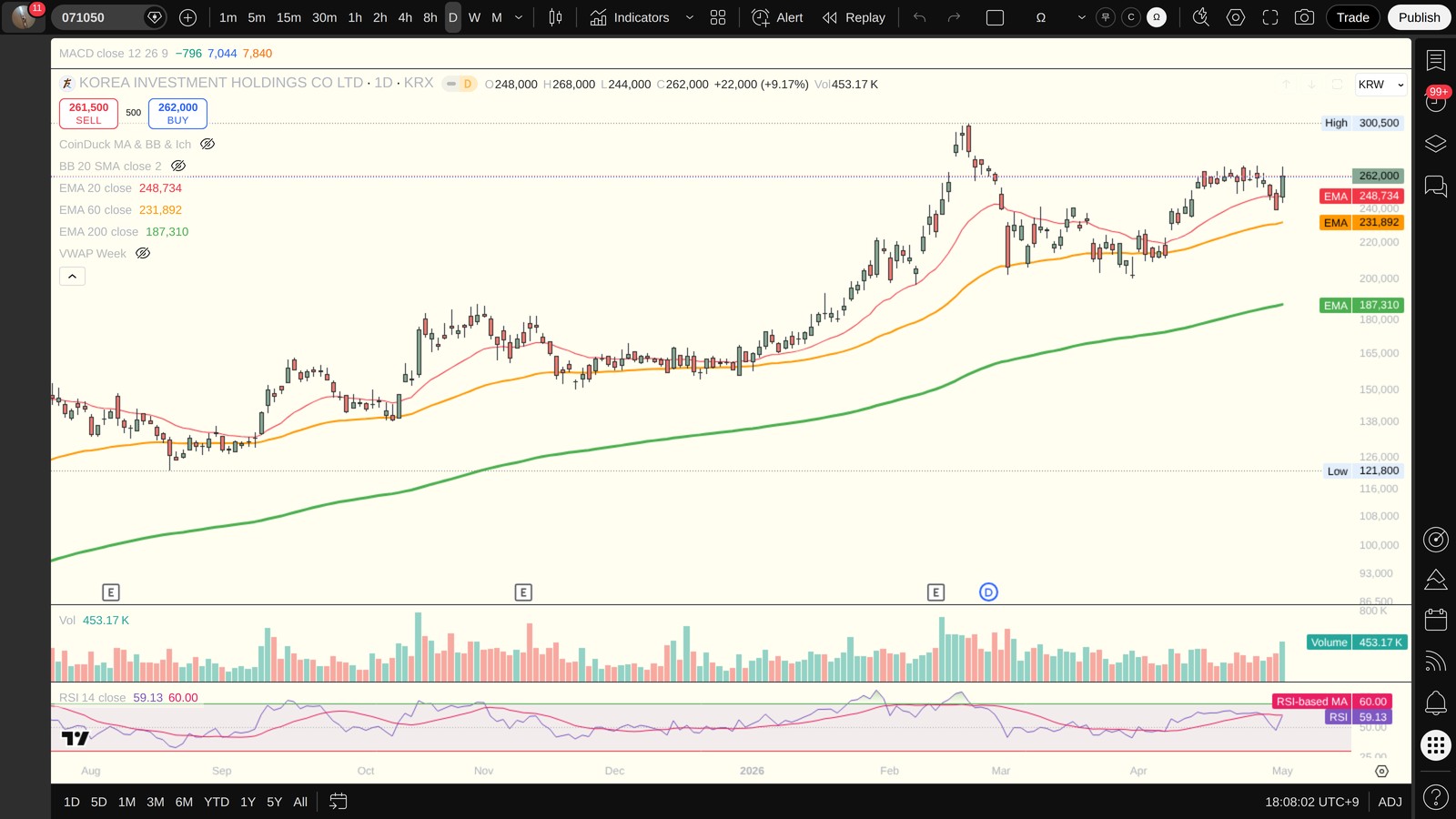
Task: Open the object tree layers icon
Action: [1436, 144]
